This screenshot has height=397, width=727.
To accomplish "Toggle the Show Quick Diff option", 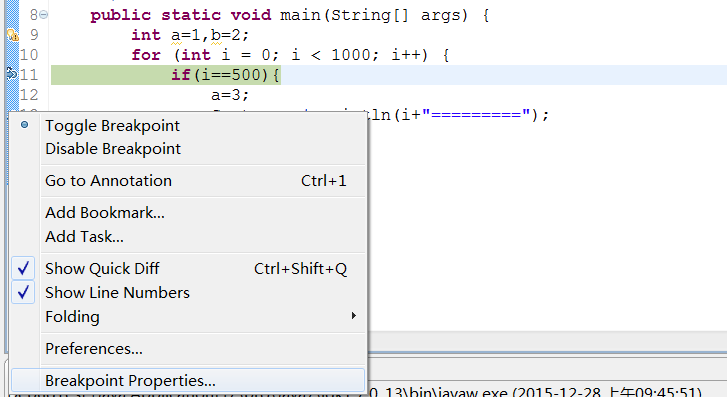I will [x=188, y=269].
